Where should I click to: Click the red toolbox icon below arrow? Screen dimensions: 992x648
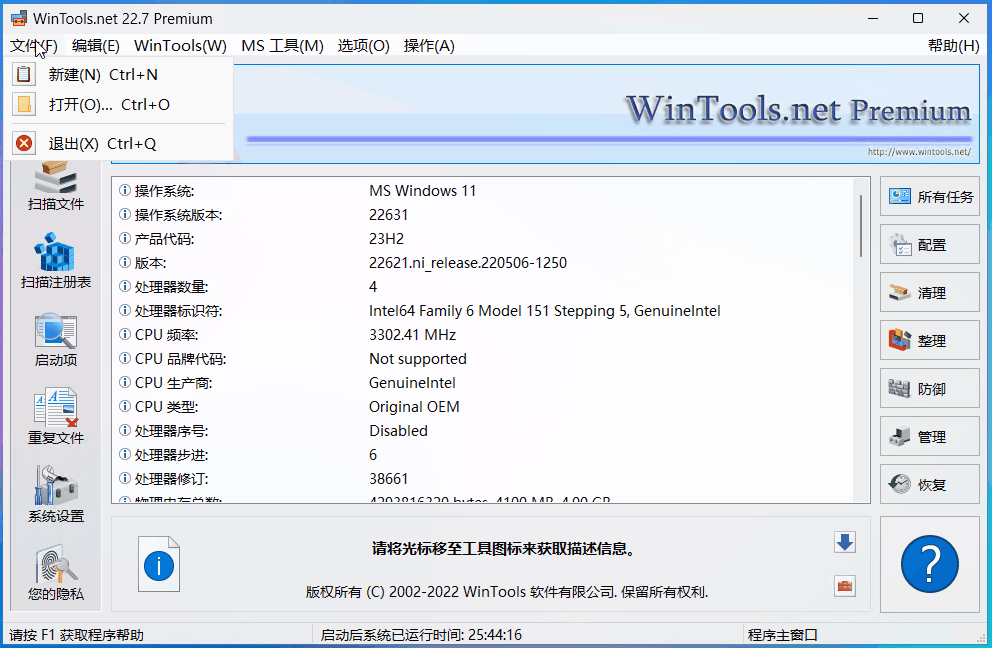coord(845,586)
